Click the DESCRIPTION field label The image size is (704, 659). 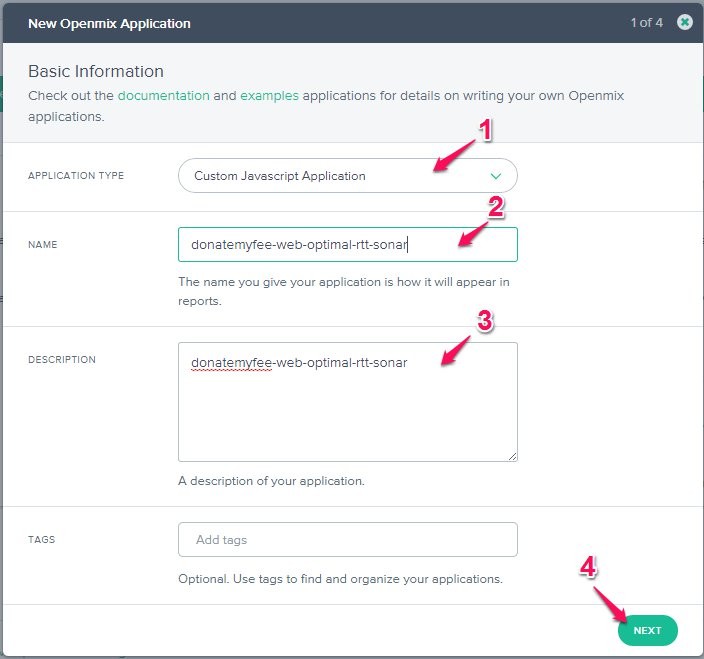62,360
